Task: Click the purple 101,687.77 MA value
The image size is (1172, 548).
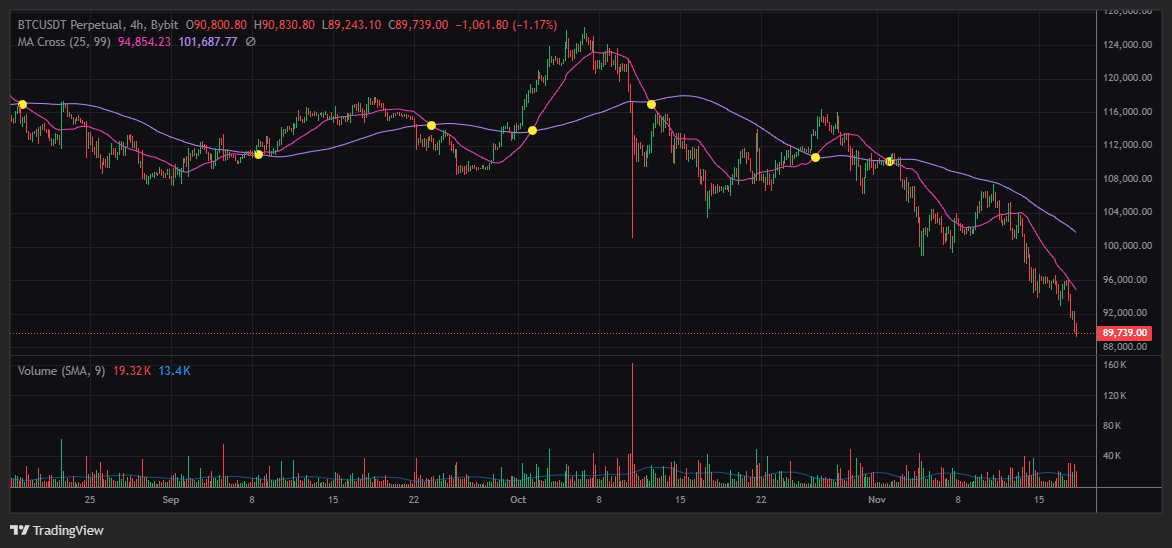Action: [208, 41]
